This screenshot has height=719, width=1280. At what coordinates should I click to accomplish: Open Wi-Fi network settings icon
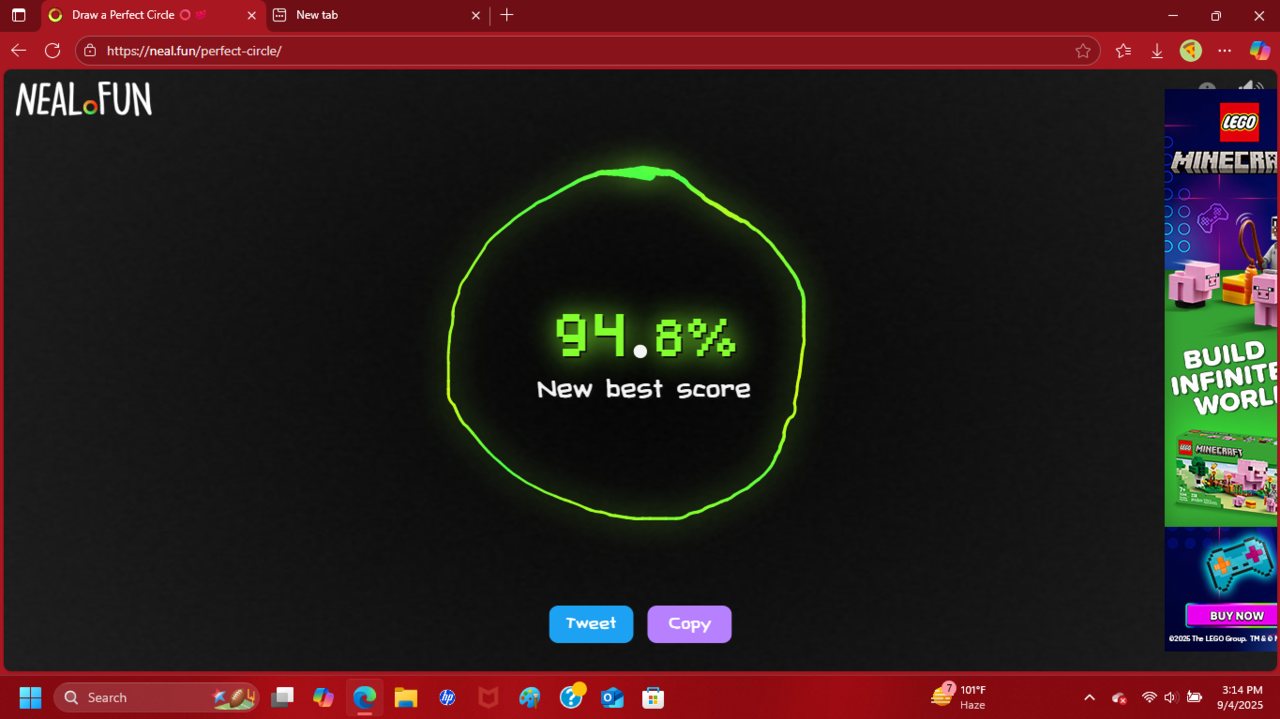tap(1149, 697)
